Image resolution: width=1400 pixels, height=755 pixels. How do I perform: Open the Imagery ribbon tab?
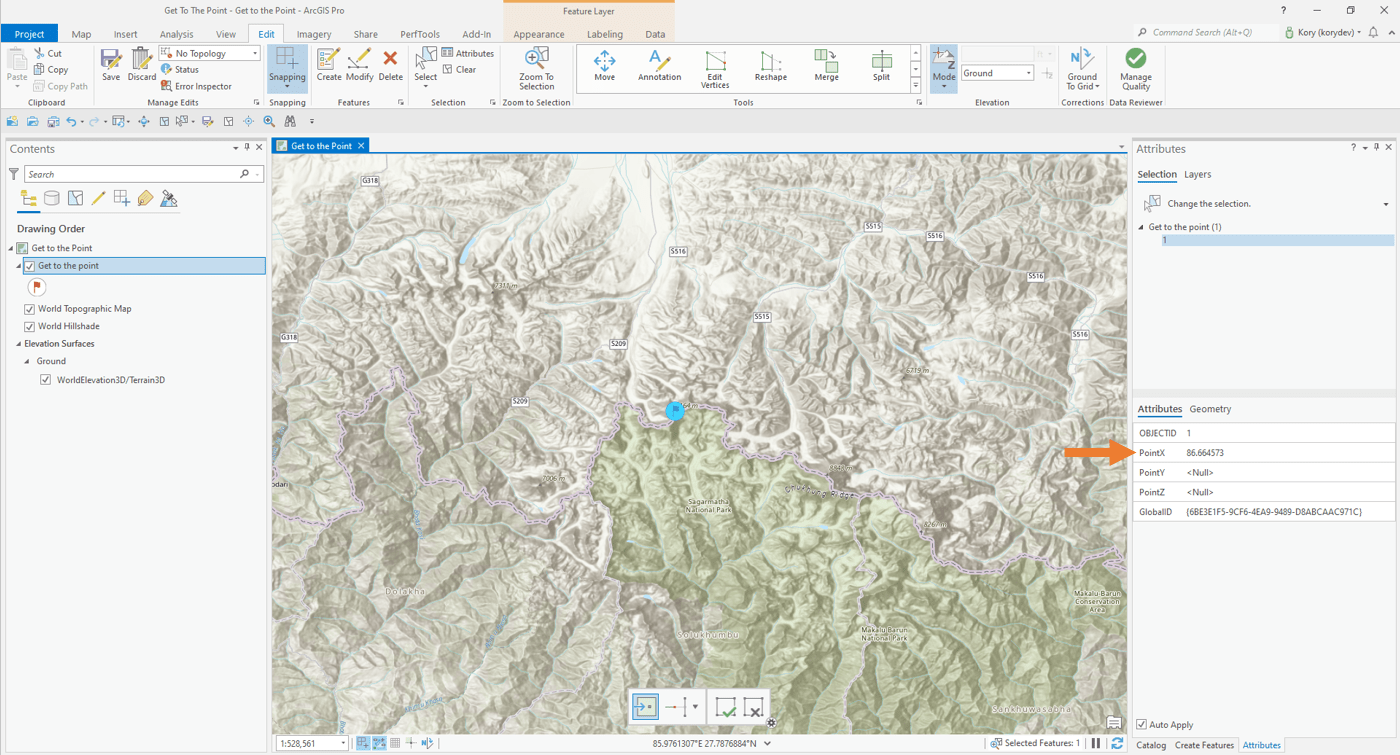[x=313, y=34]
